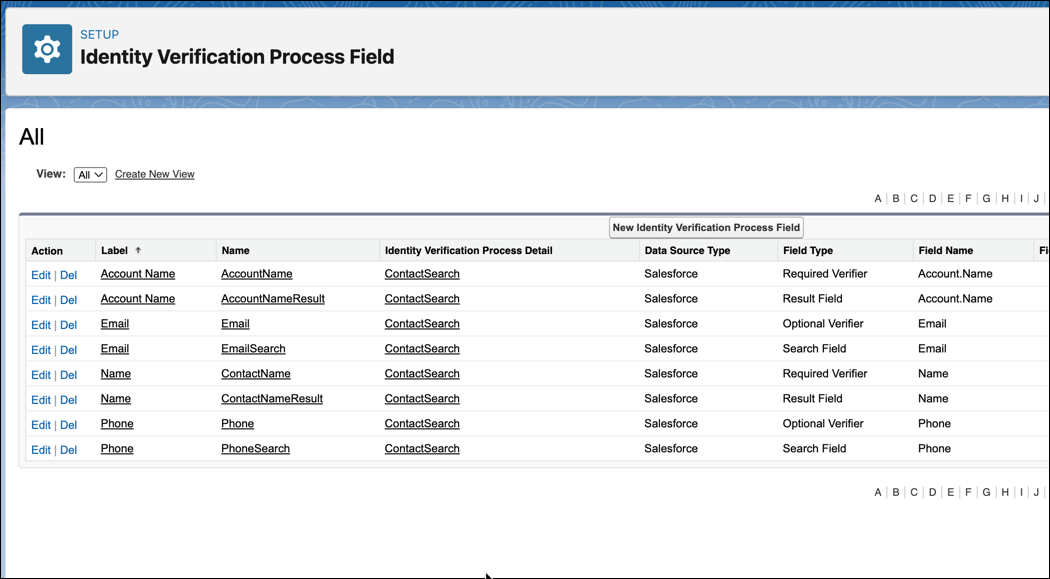Filter by letter D in top alphabet bar
Image resolution: width=1050 pixels, height=579 pixels.
point(932,199)
